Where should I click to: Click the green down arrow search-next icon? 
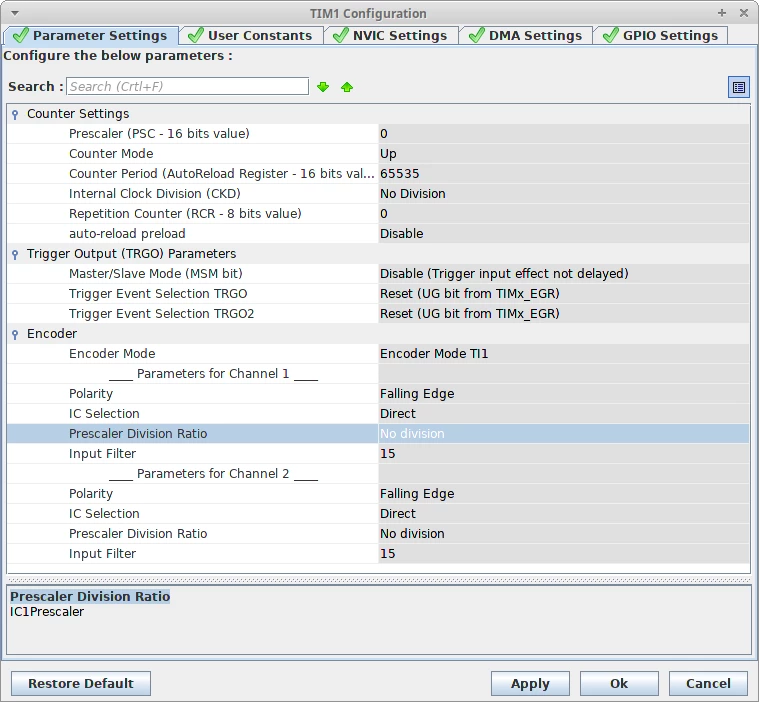(323, 87)
